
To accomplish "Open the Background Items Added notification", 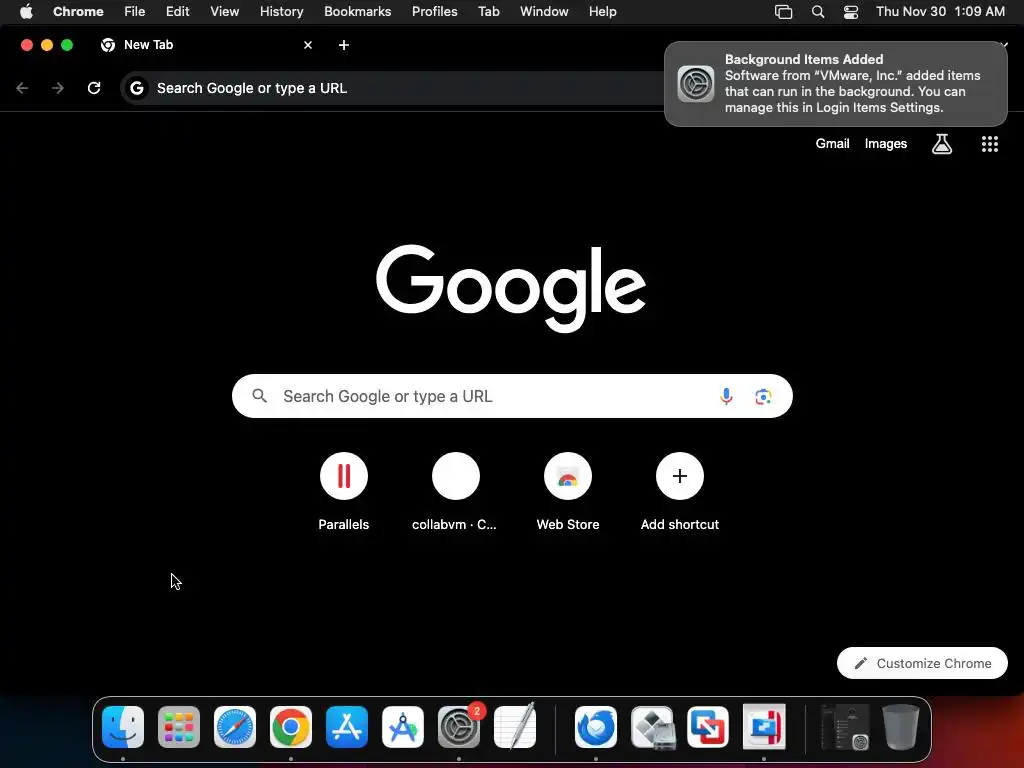I will [835, 84].
